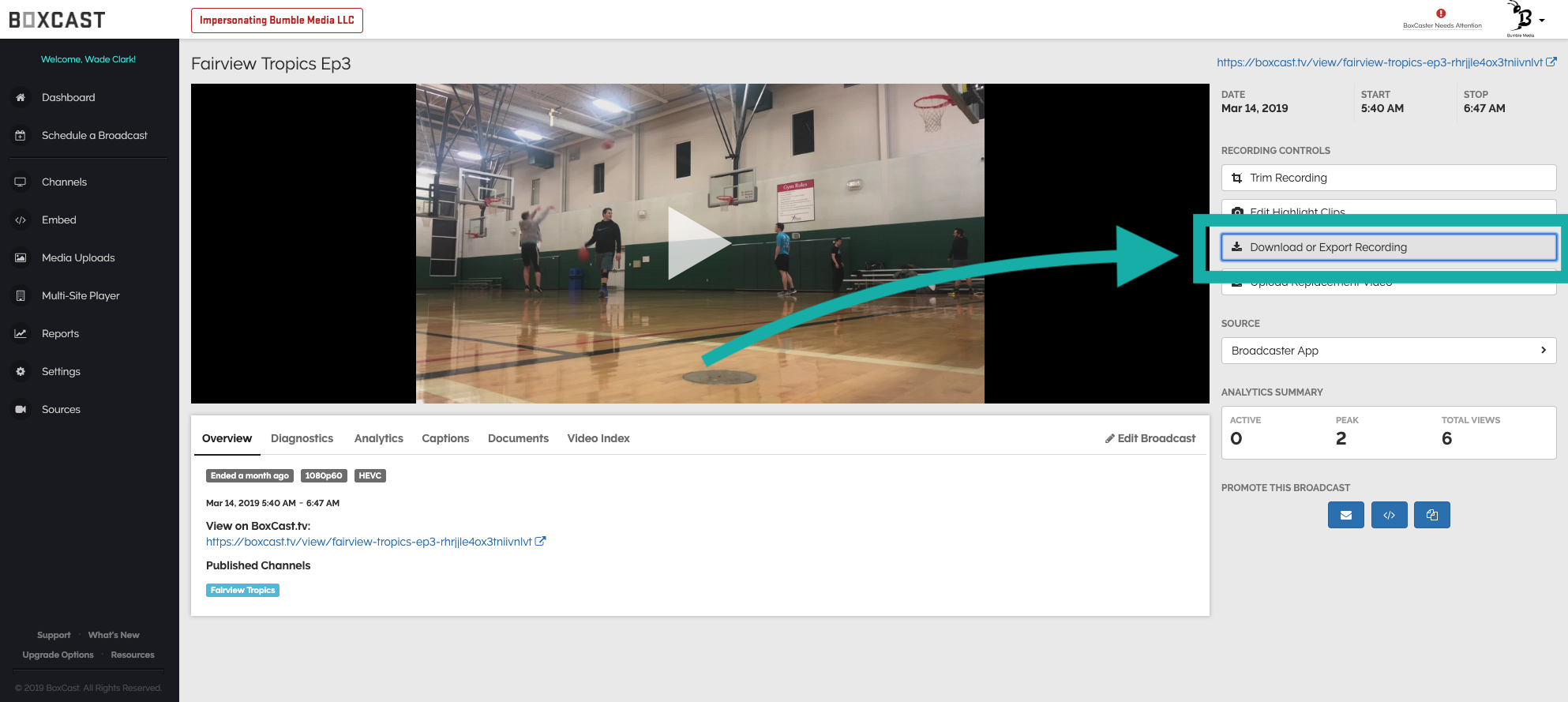Open the Captions tab
This screenshot has height=702, width=1568.
point(445,438)
